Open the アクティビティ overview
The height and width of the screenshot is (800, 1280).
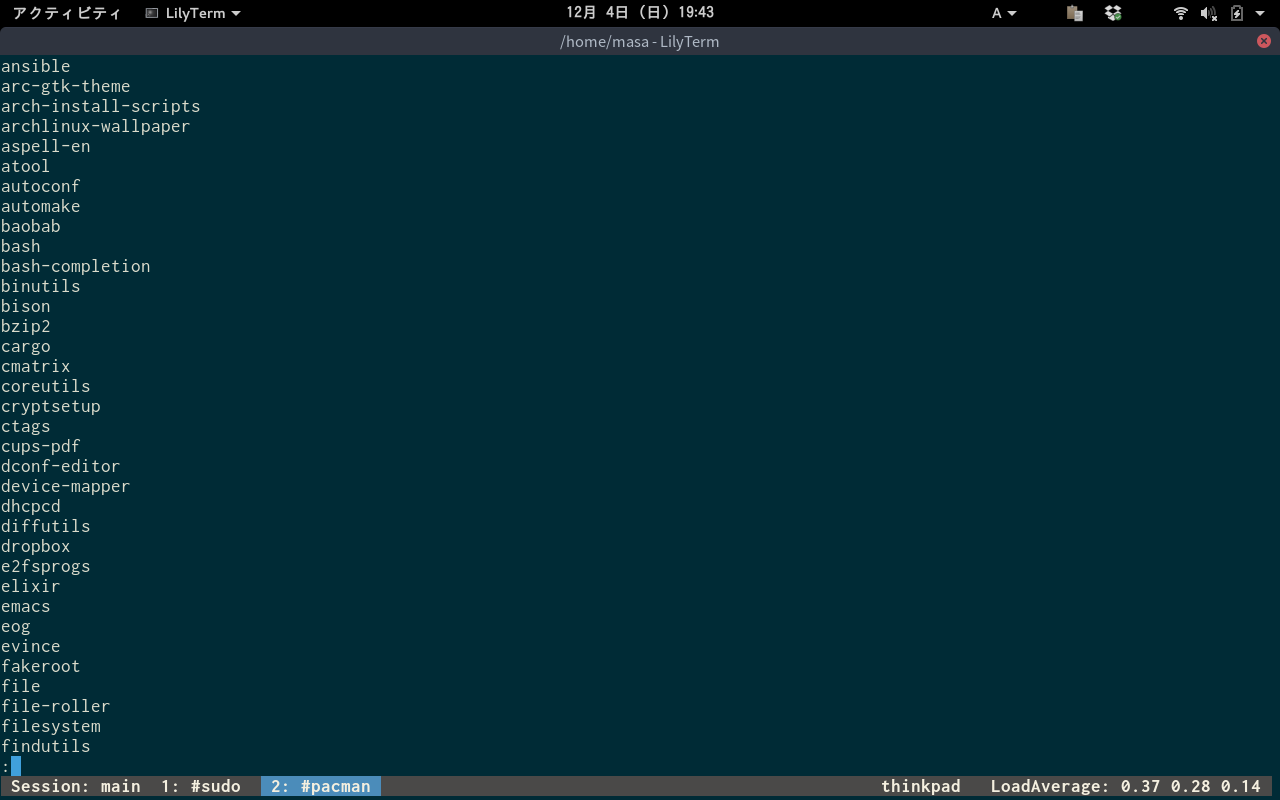66,13
